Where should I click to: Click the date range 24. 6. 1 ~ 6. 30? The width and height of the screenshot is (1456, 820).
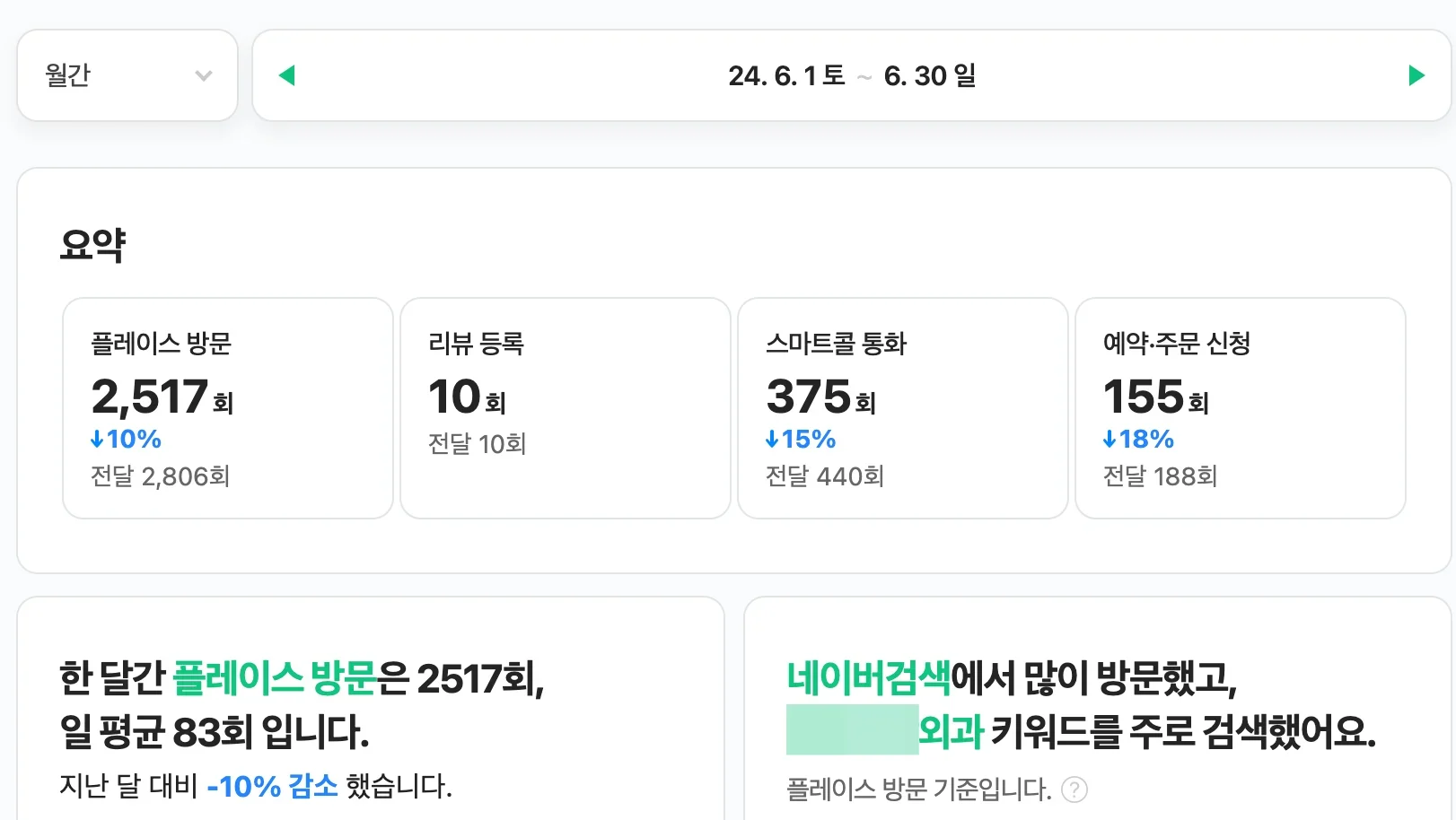(x=851, y=75)
